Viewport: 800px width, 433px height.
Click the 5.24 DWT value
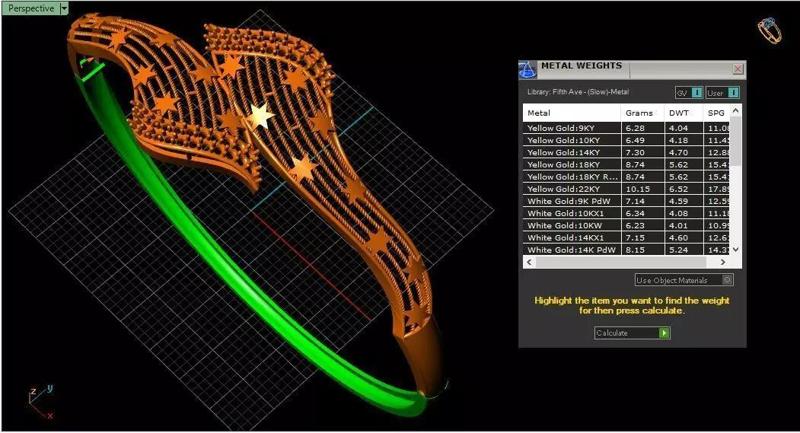[x=679, y=250]
